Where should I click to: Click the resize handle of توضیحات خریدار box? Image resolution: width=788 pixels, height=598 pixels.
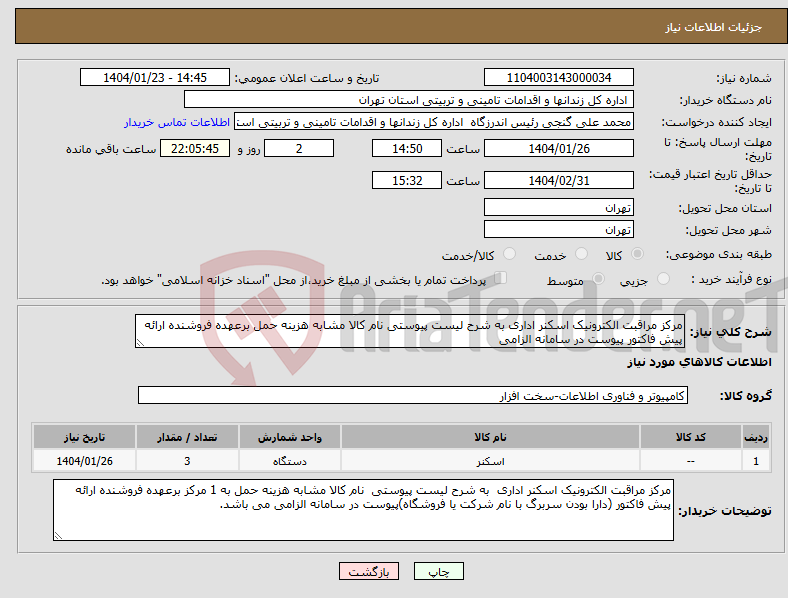(x=58, y=536)
